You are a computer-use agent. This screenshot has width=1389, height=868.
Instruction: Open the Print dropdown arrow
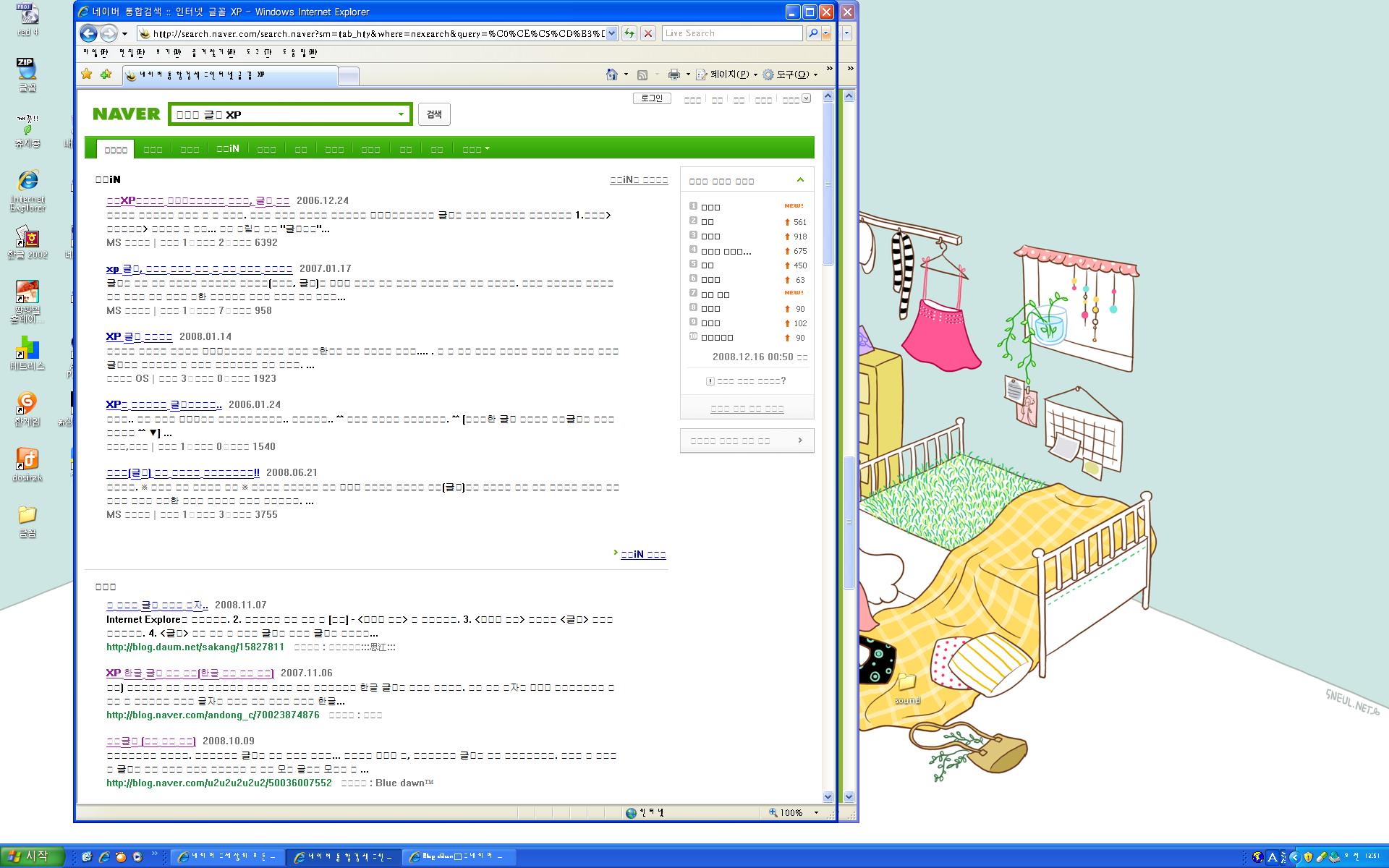pos(688,75)
